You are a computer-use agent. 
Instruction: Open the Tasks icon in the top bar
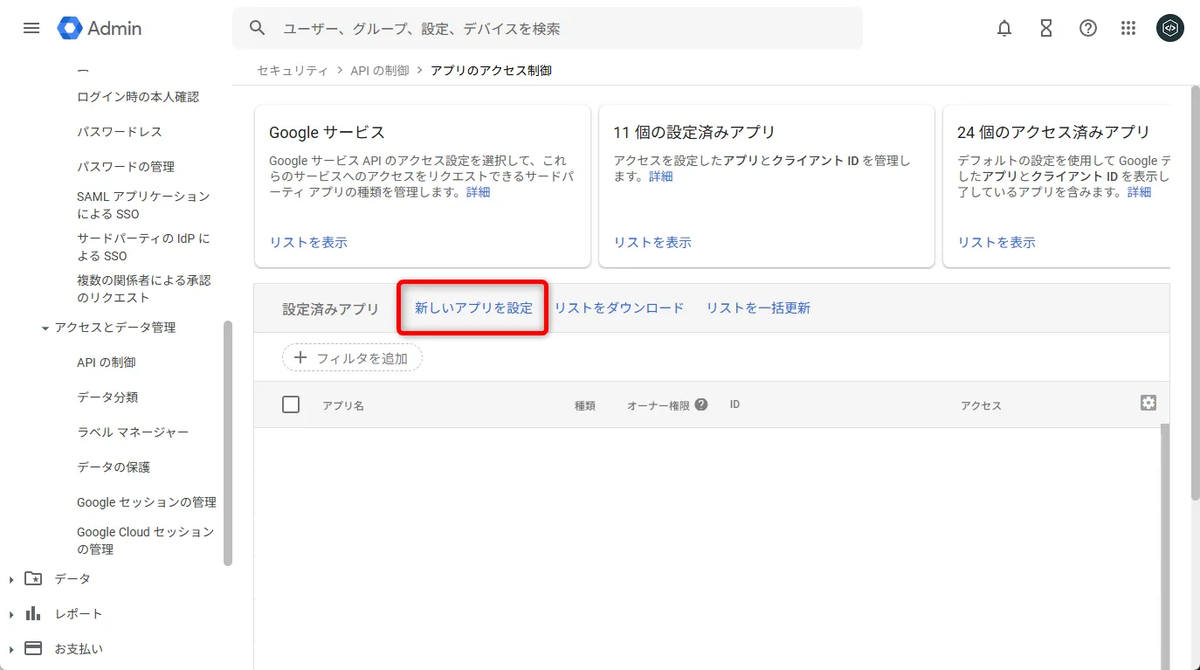1046,28
